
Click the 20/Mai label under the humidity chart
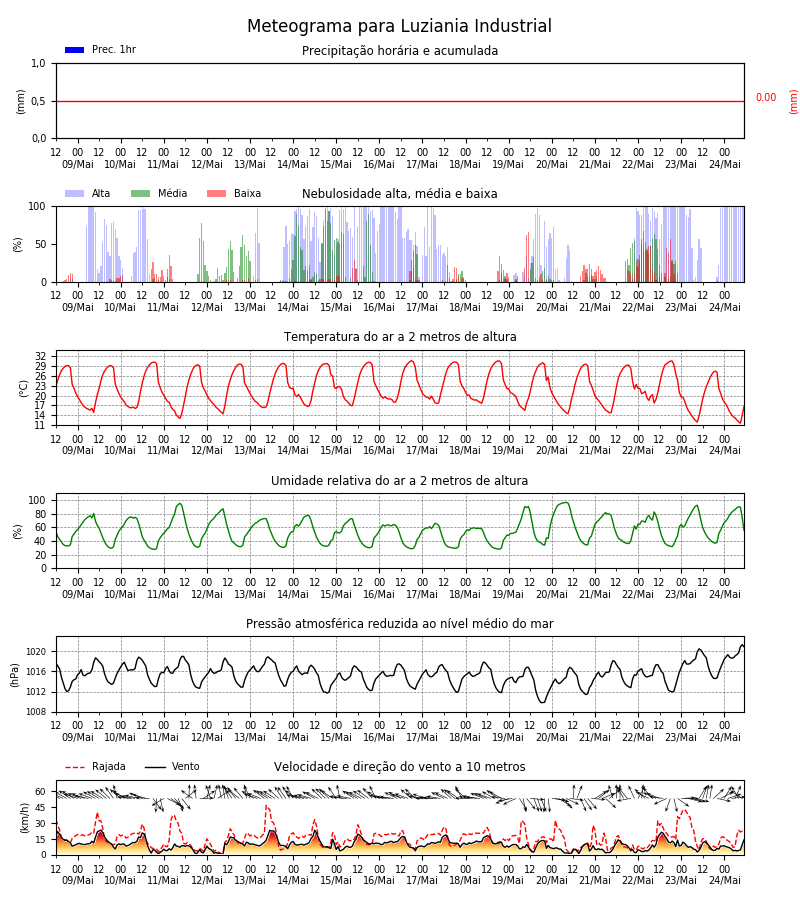click(552, 594)
